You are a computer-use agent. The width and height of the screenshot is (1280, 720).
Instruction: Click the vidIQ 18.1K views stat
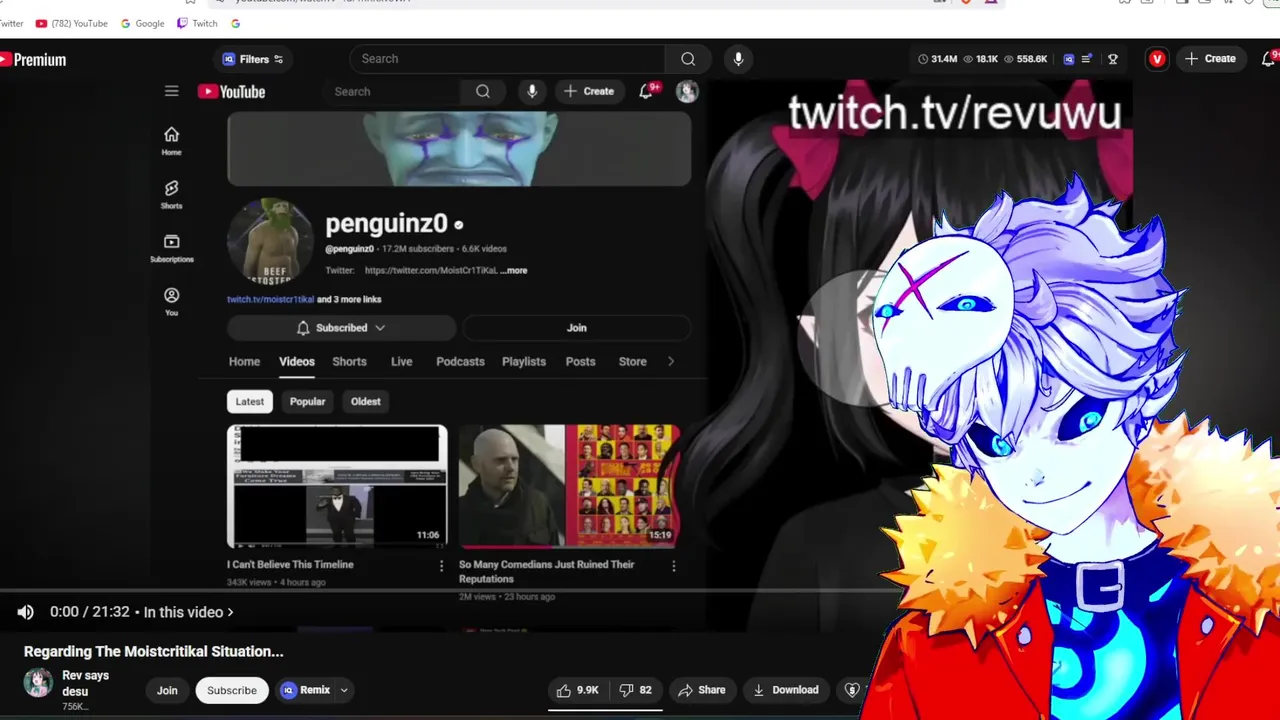(x=980, y=59)
